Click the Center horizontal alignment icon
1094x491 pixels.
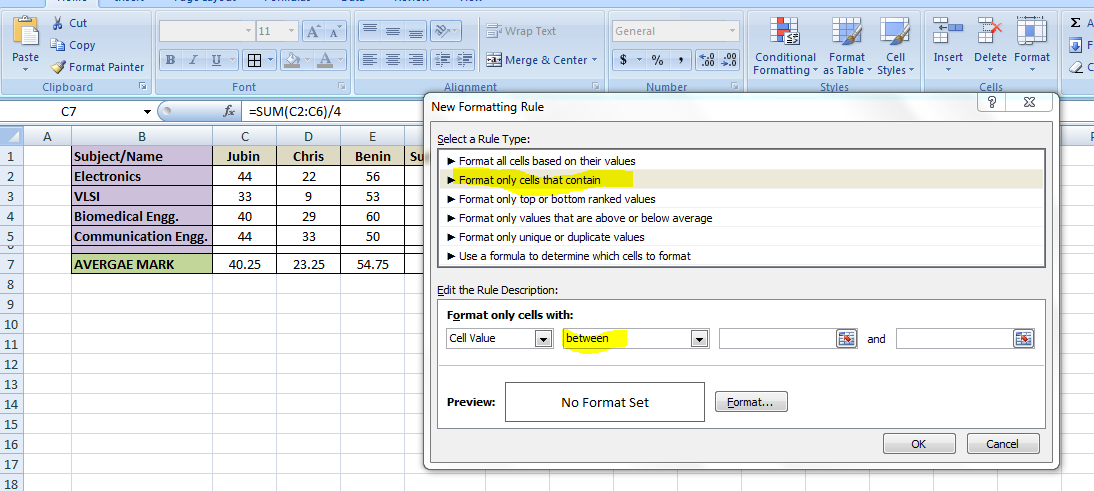point(393,59)
